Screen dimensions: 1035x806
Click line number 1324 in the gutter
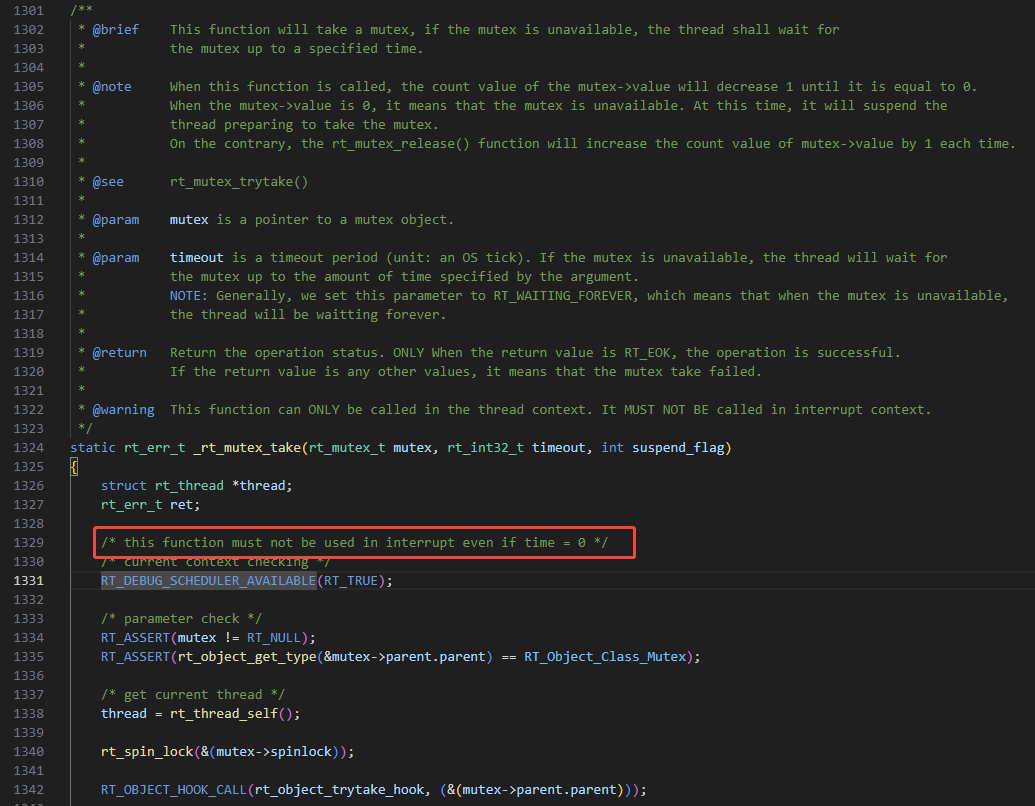tap(28, 448)
